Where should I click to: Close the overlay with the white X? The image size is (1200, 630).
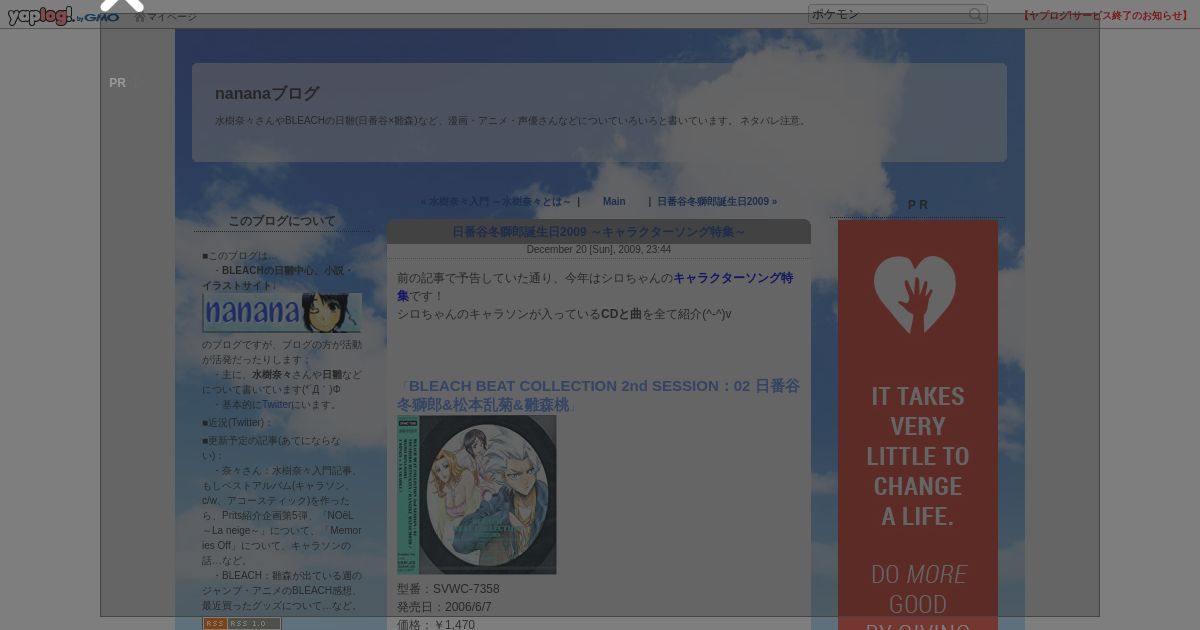122,5
